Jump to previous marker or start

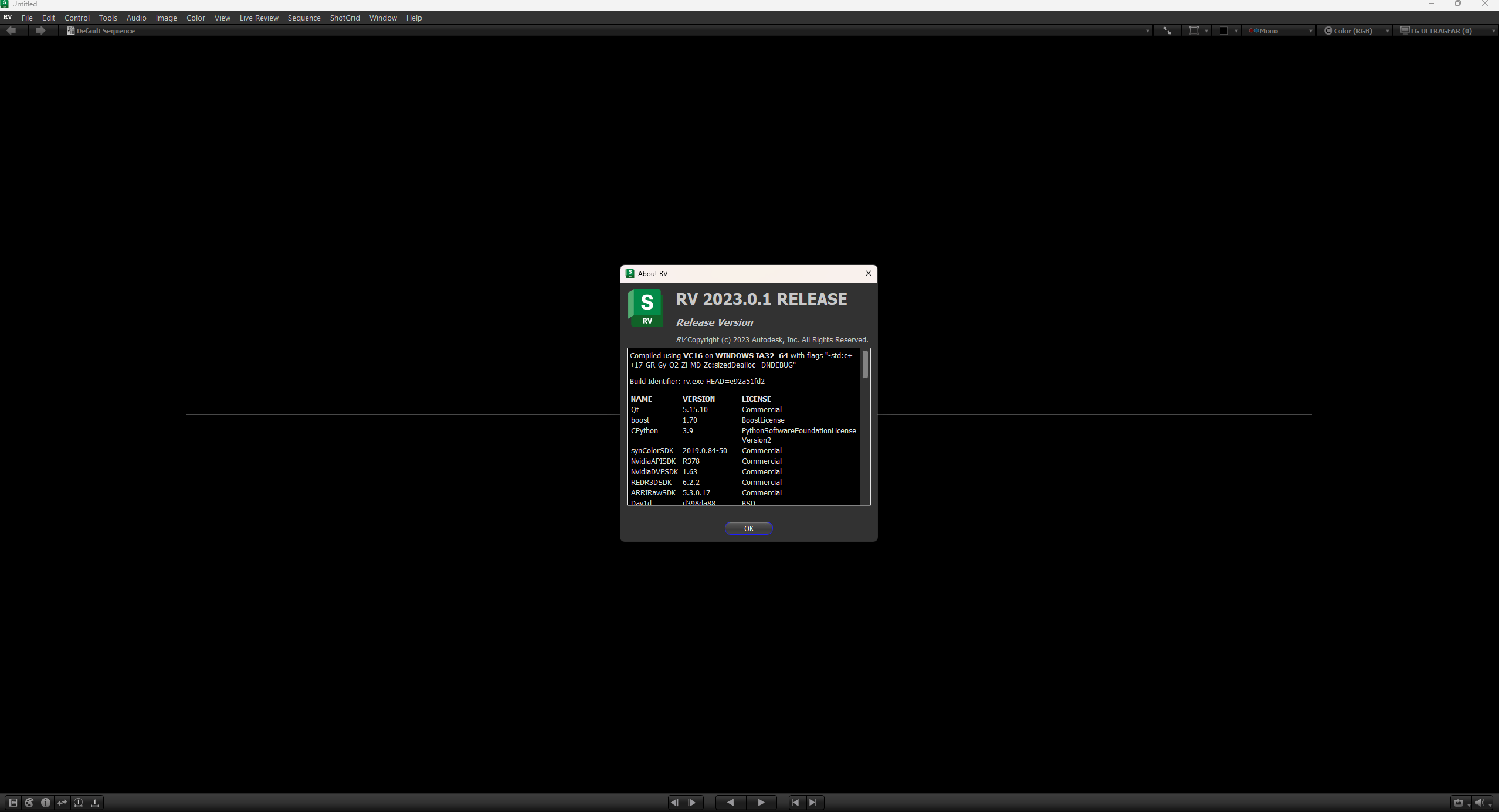pos(795,802)
